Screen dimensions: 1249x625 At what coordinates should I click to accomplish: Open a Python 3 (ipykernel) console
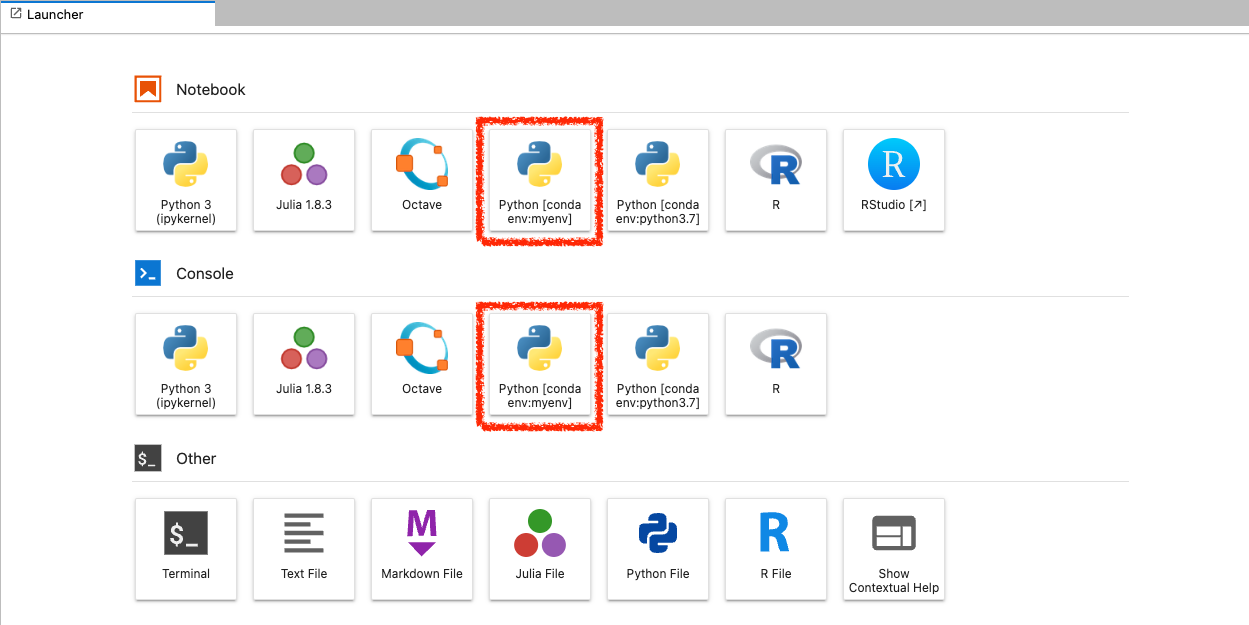(x=186, y=364)
